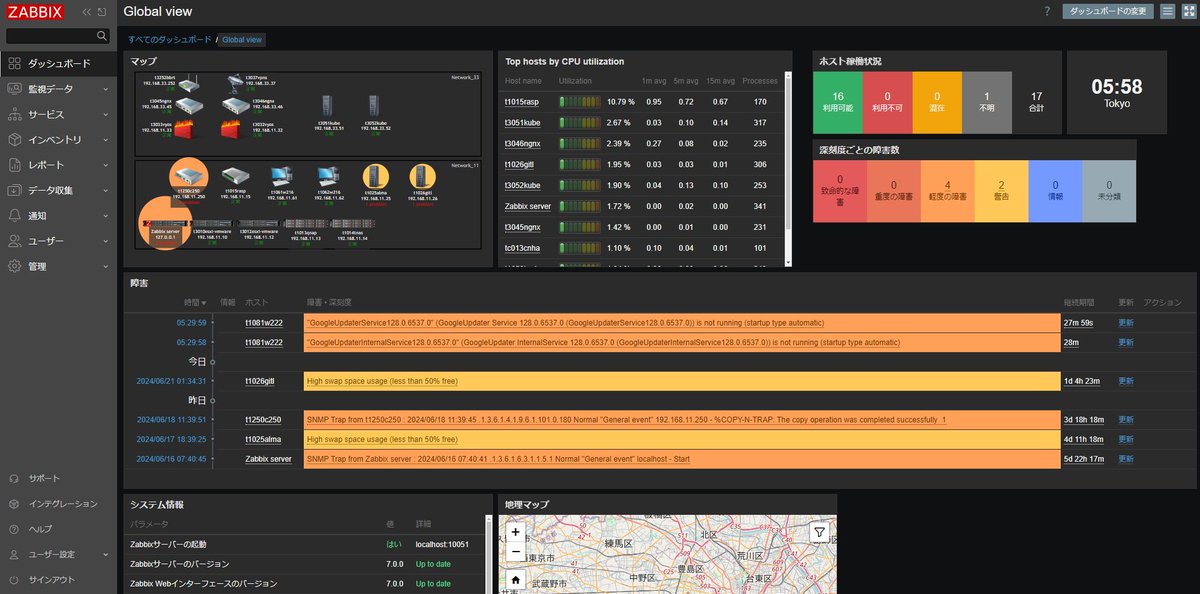
Task: Click t1015rasp CPU utilization bar
Action: (580, 102)
